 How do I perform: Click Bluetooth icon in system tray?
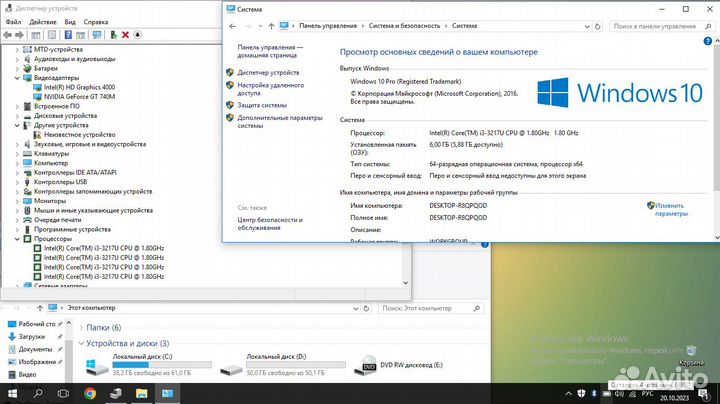(593, 394)
